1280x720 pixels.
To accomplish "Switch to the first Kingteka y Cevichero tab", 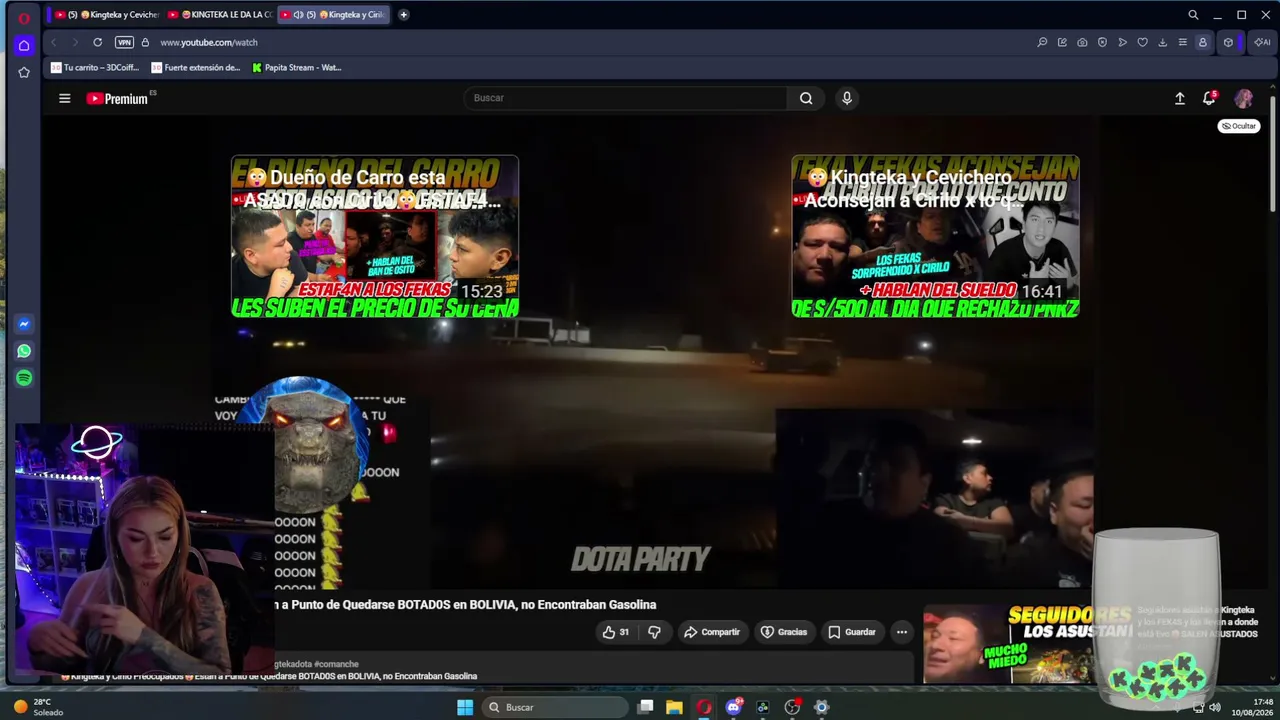I will pos(108,15).
